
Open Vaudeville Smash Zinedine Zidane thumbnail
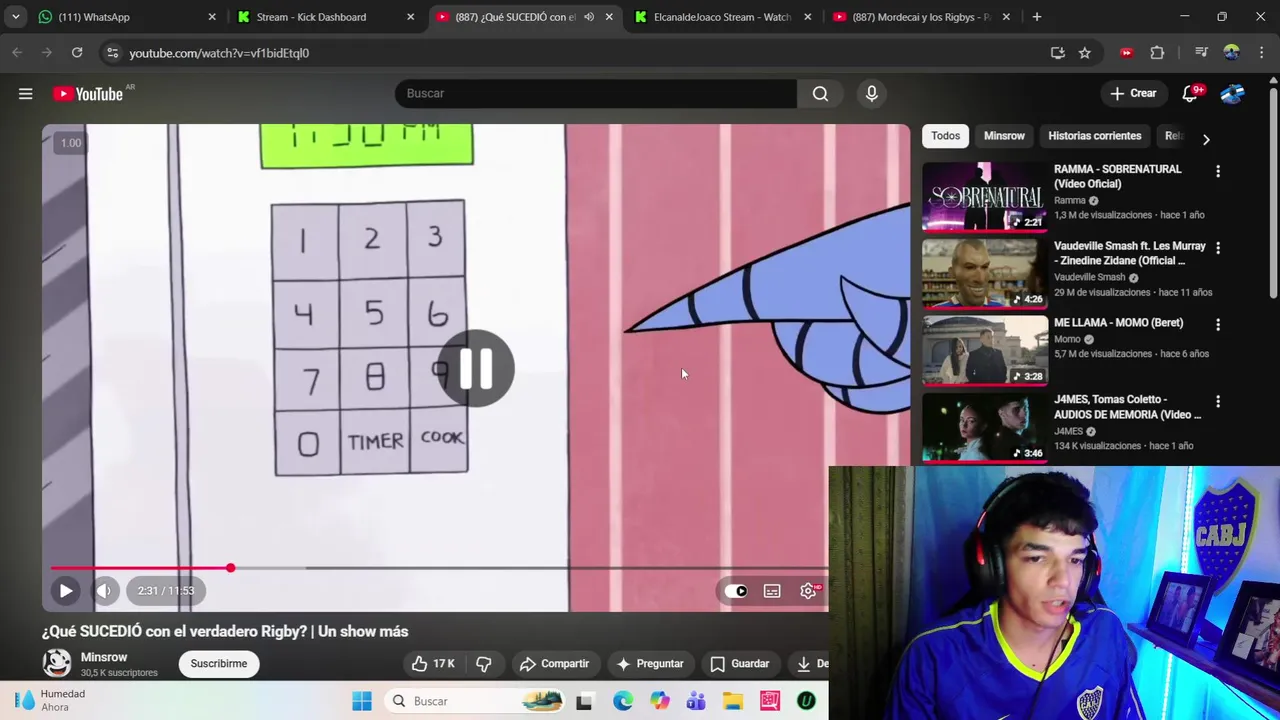(985, 273)
